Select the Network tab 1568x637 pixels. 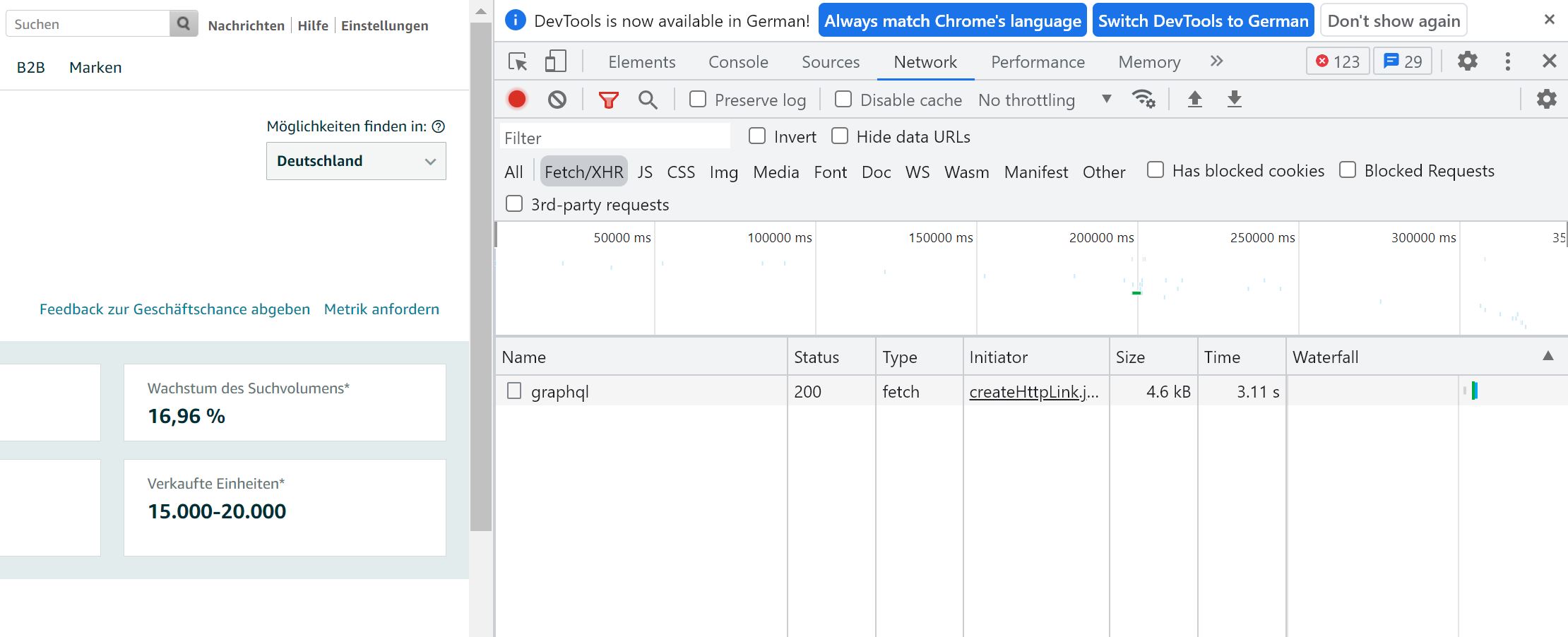925,62
